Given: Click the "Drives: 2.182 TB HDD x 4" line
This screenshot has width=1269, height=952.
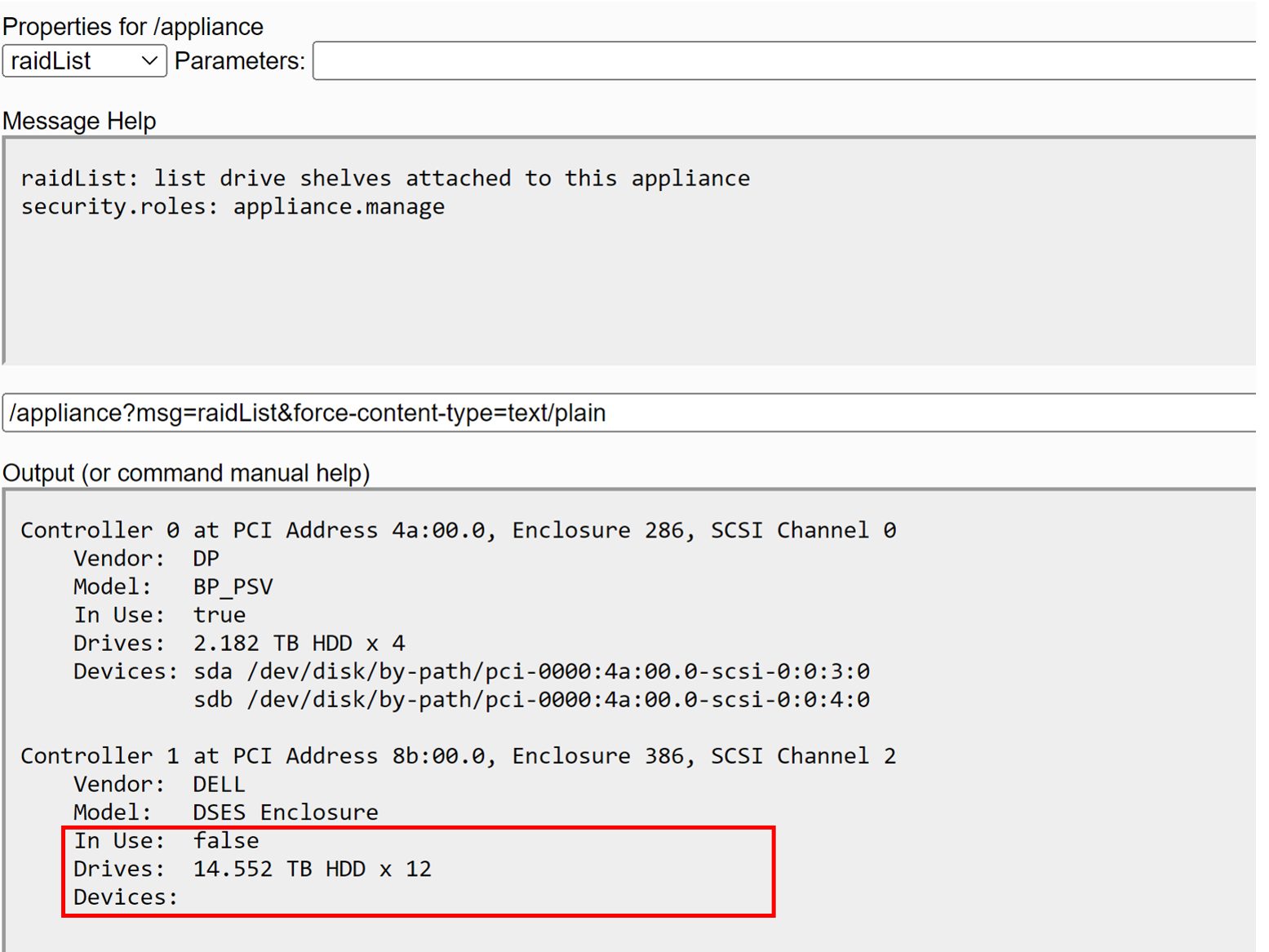Looking at the screenshot, I should coord(239,643).
